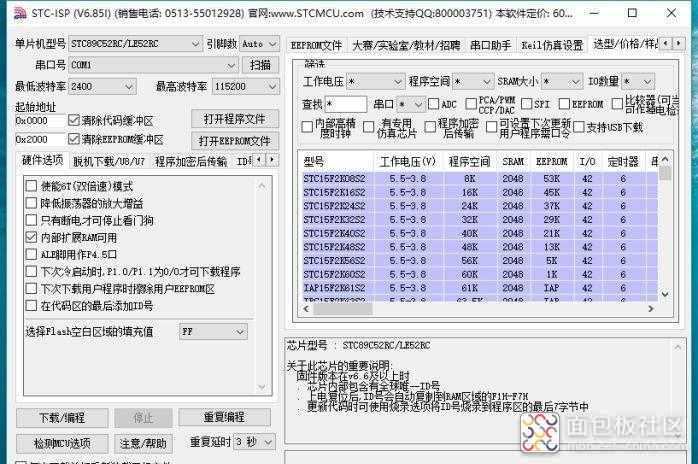Click hardware options list scroll down arrow
Viewport: 698px width, 464px height.
pos(262,387)
